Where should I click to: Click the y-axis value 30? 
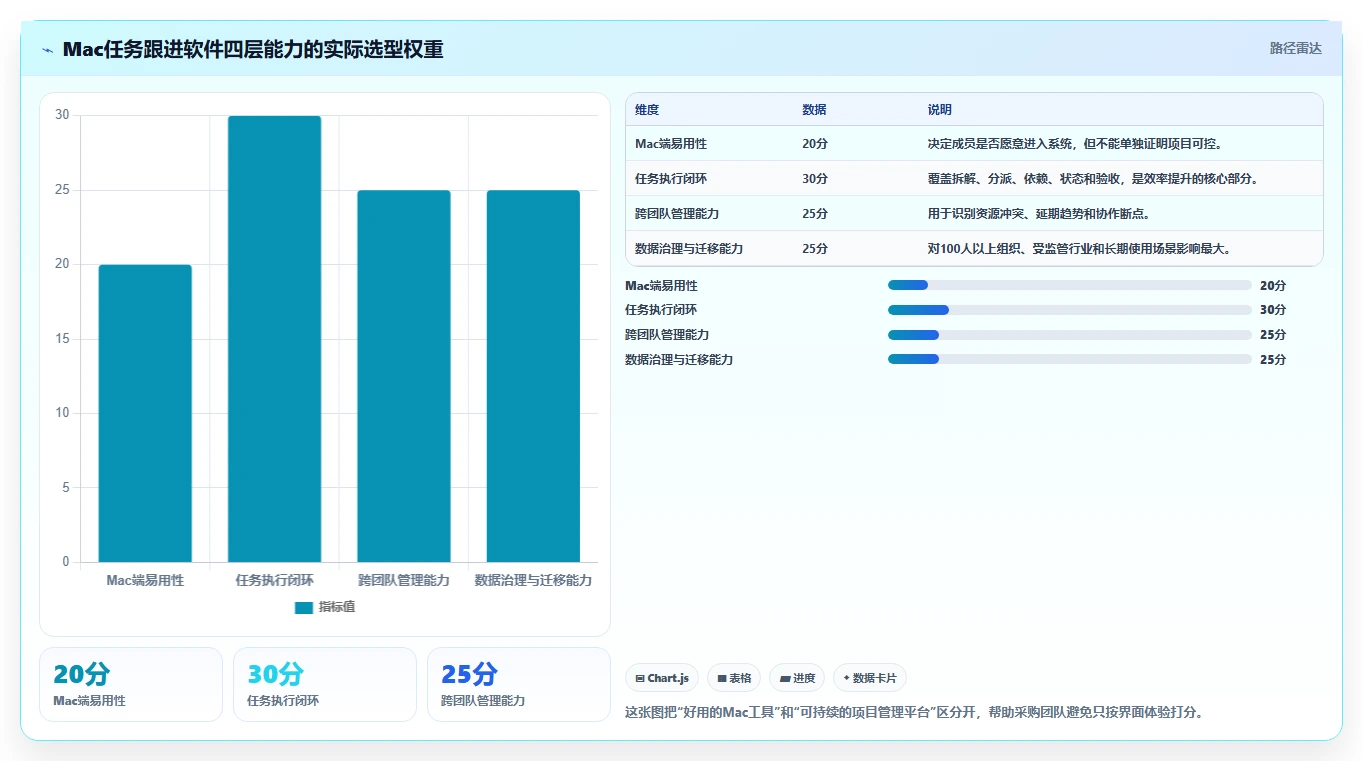coord(62,115)
